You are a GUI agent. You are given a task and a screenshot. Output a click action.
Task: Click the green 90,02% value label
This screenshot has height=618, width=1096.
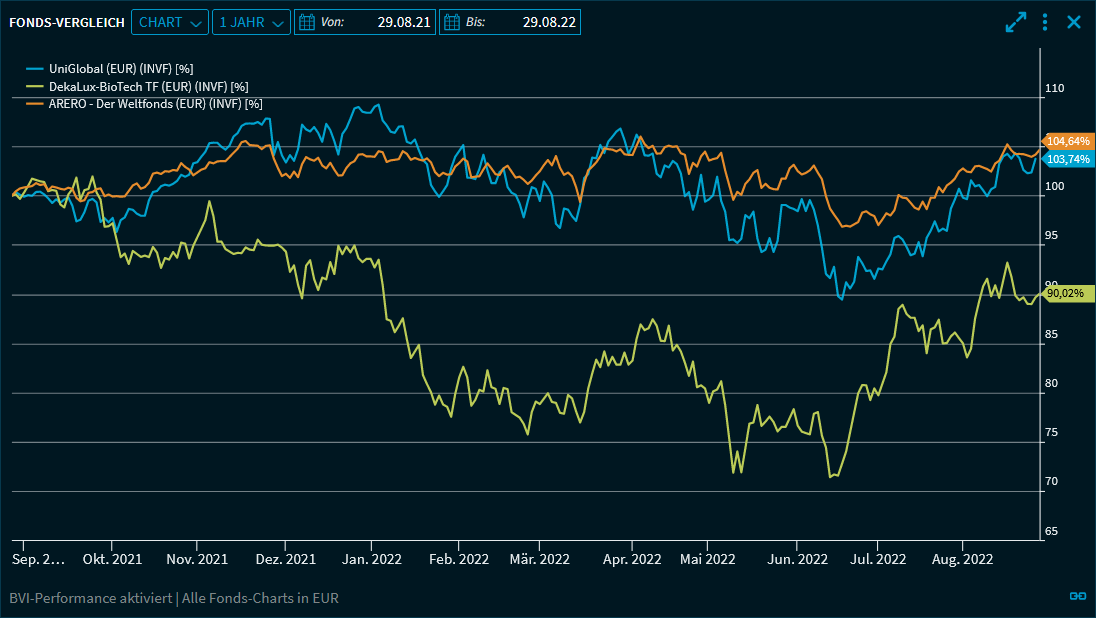tap(1066, 292)
